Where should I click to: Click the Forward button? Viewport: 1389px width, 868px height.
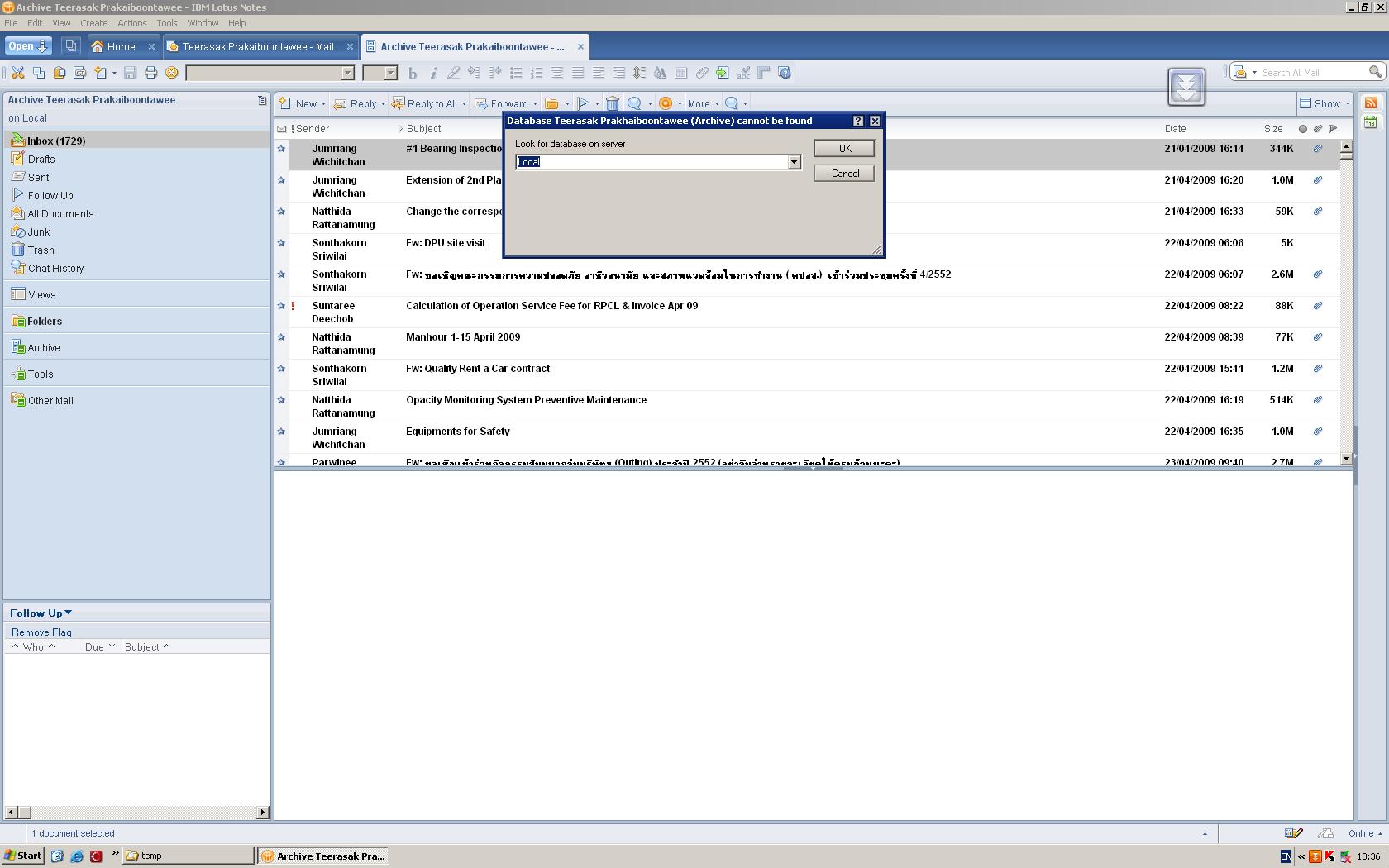coord(501,103)
